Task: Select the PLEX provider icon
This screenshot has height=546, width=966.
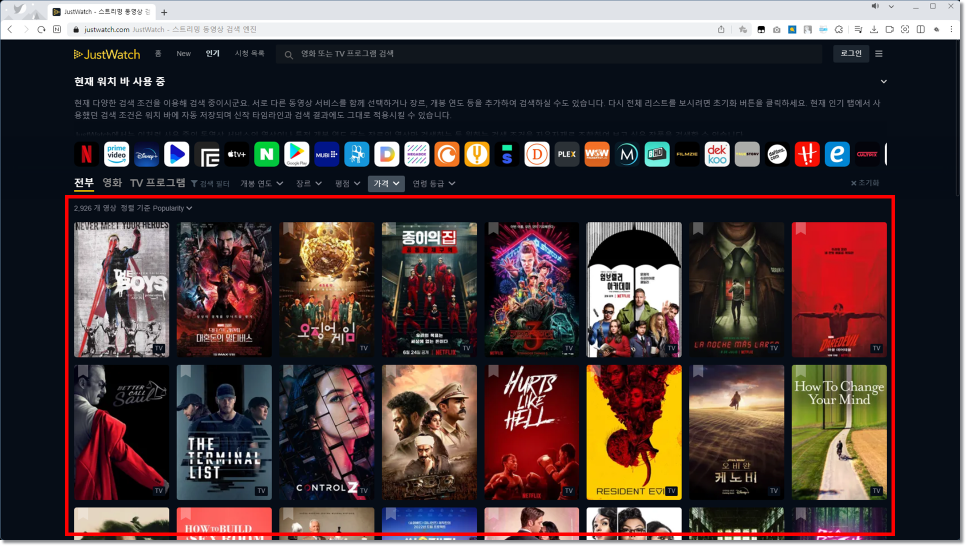Action: point(567,155)
